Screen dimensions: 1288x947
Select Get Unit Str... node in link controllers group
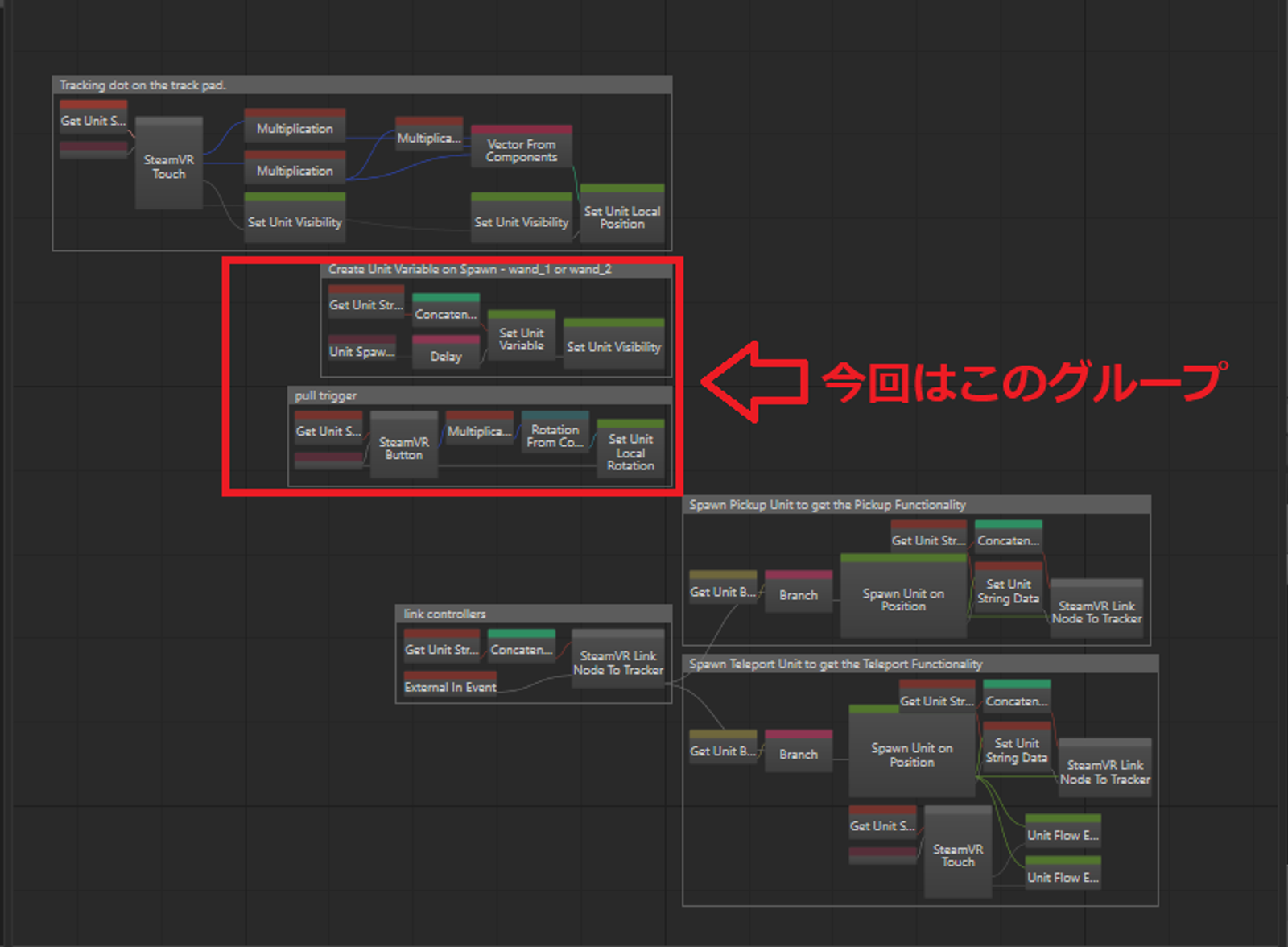pos(442,646)
